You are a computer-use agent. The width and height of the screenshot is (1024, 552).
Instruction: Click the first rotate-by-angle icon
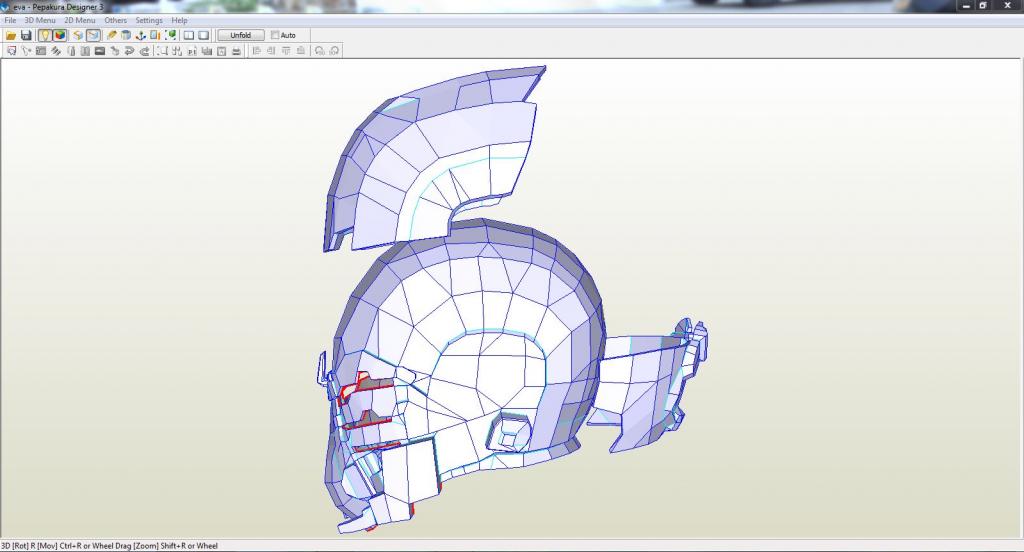click(319, 50)
